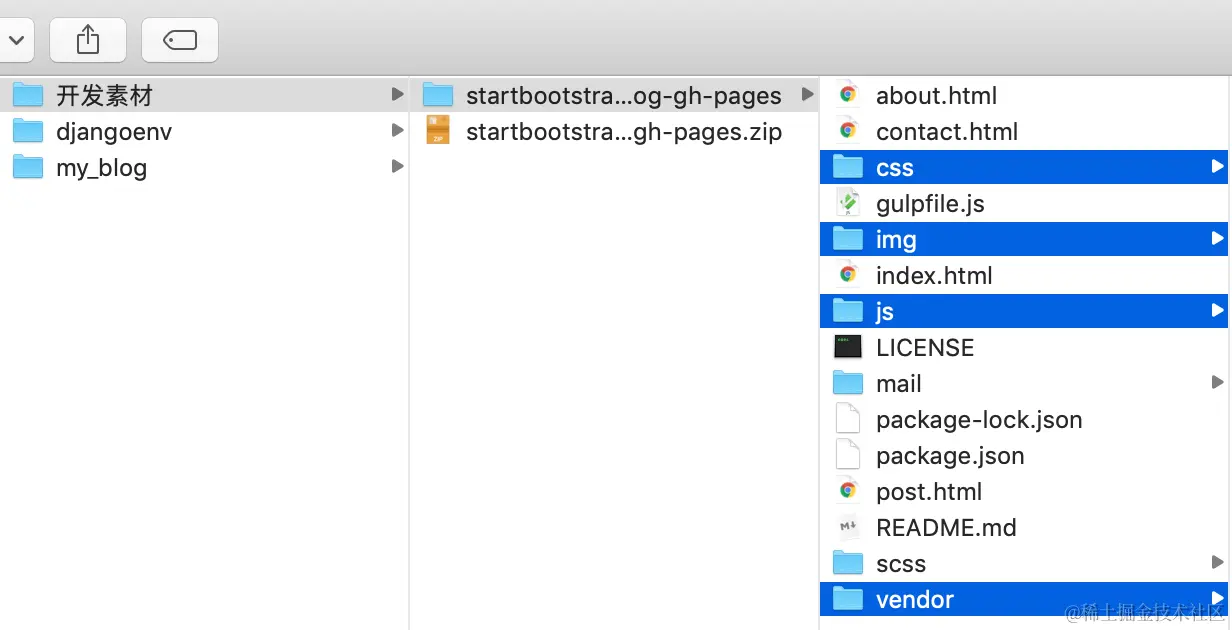The width and height of the screenshot is (1232, 630).
Task: Select the index.html file name
Action: pos(934,276)
